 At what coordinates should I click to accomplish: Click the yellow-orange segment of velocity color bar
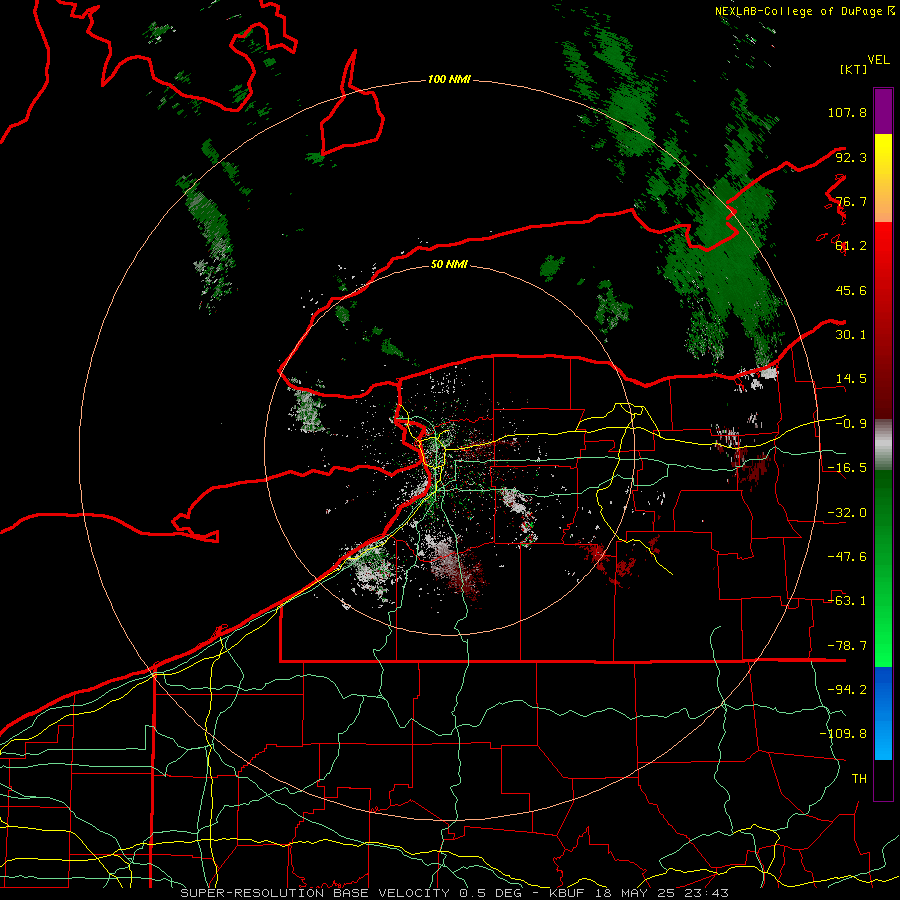883,178
